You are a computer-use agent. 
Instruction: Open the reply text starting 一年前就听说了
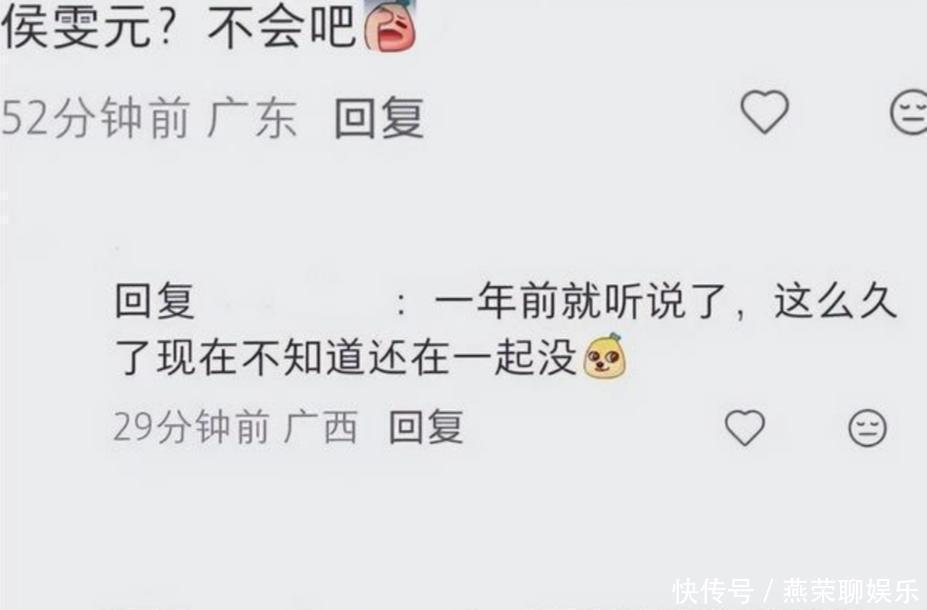coord(666,301)
